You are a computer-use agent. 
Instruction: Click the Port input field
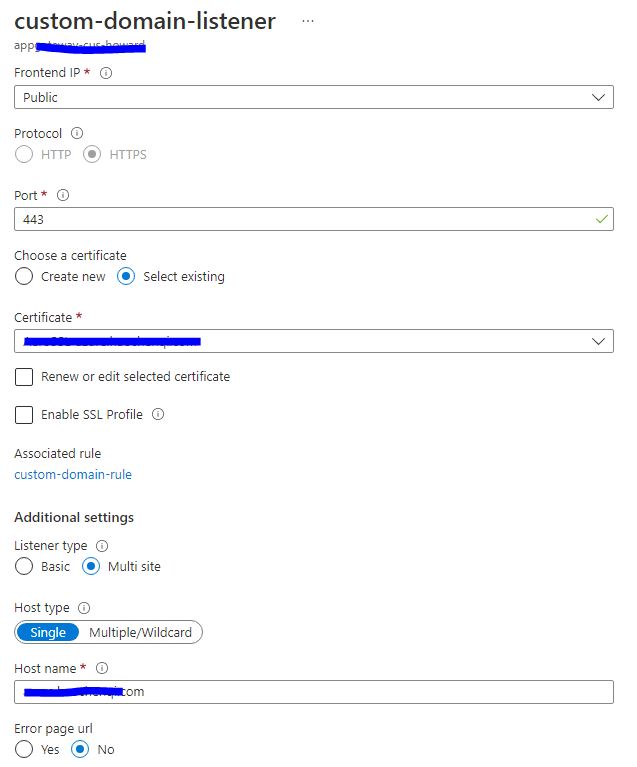(x=300, y=219)
